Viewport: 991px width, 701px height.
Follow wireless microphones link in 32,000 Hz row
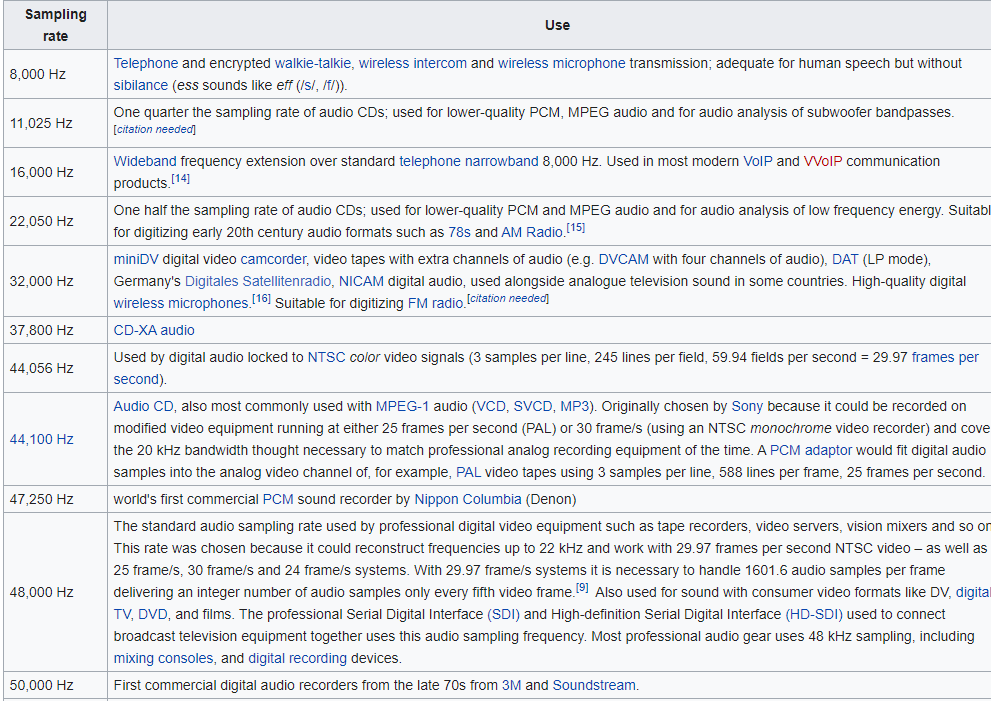click(181, 303)
